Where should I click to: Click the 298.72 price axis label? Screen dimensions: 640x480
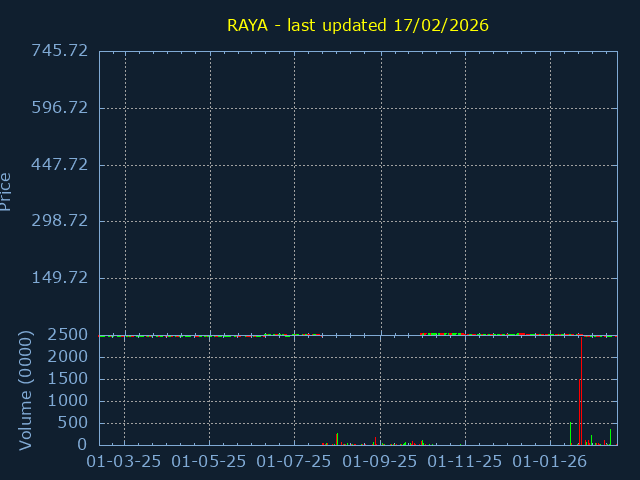tap(60, 221)
